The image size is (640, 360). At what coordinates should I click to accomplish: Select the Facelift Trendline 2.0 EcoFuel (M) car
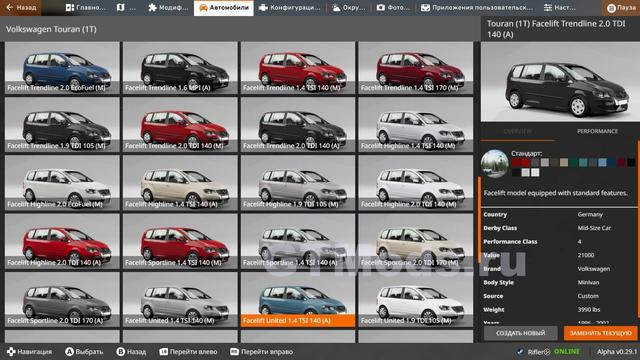point(62,68)
